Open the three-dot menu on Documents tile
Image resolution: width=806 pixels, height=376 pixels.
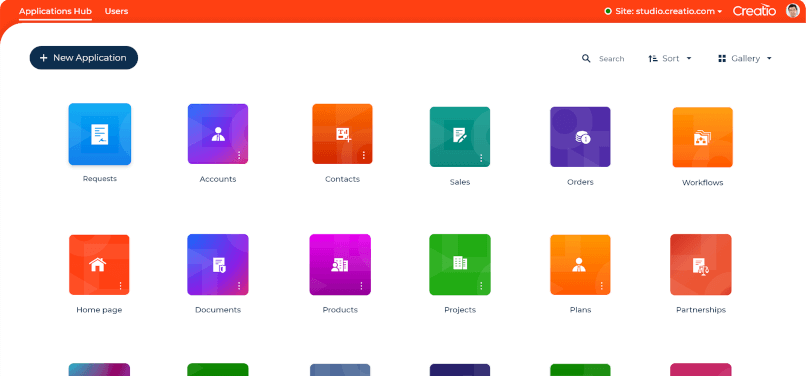tap(239, 285)
